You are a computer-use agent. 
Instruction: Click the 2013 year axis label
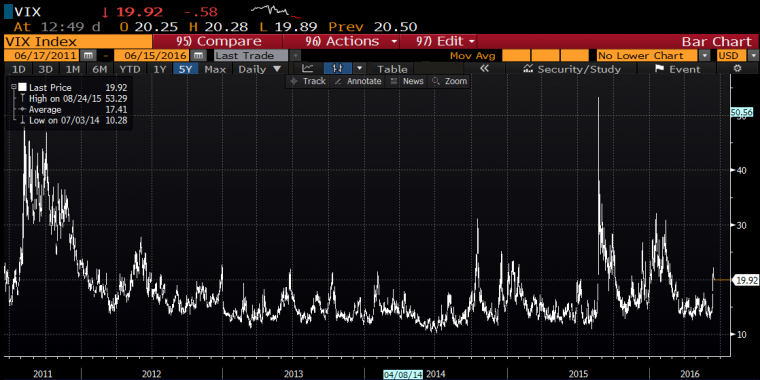[x=293, y=374]
